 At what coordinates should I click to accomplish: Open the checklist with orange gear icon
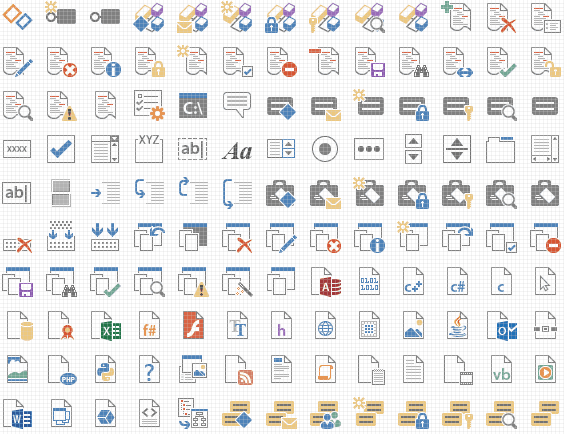[x=149, y=105]
